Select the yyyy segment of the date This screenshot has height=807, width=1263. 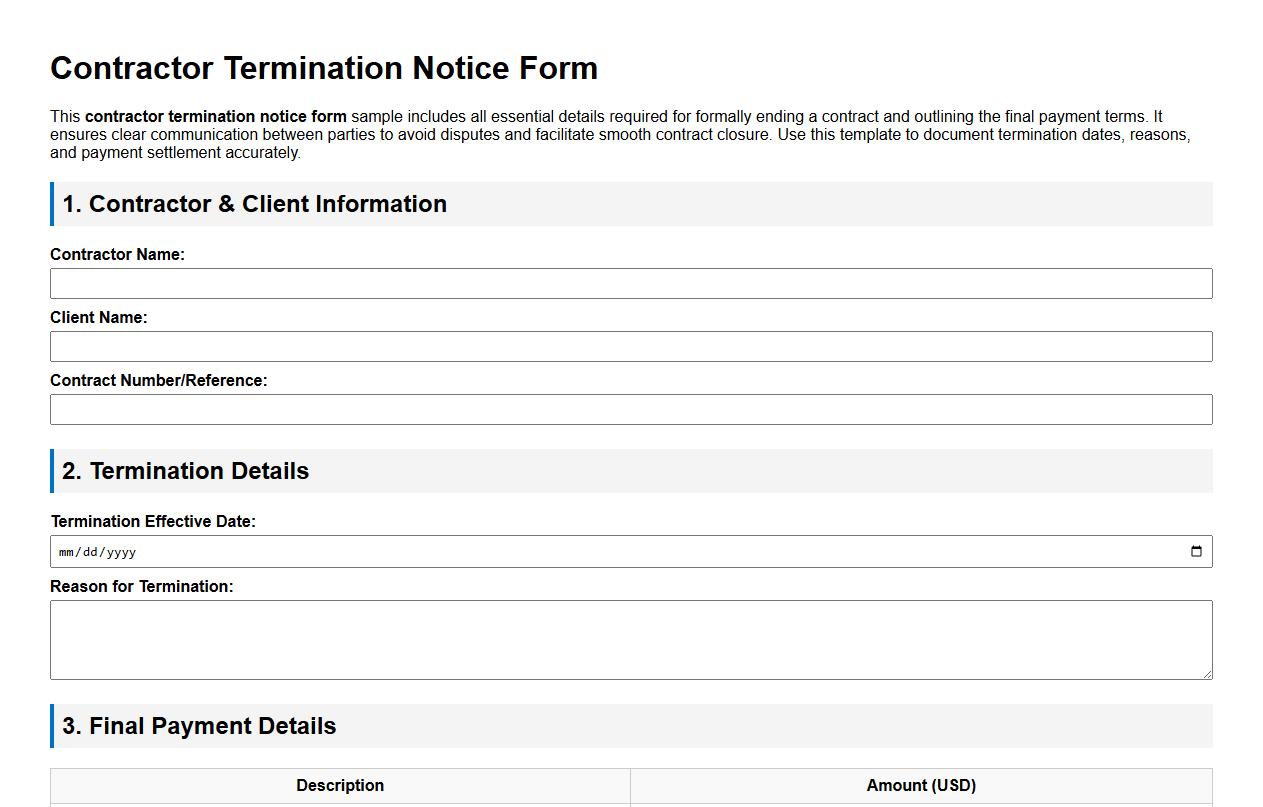pos(120,551)
